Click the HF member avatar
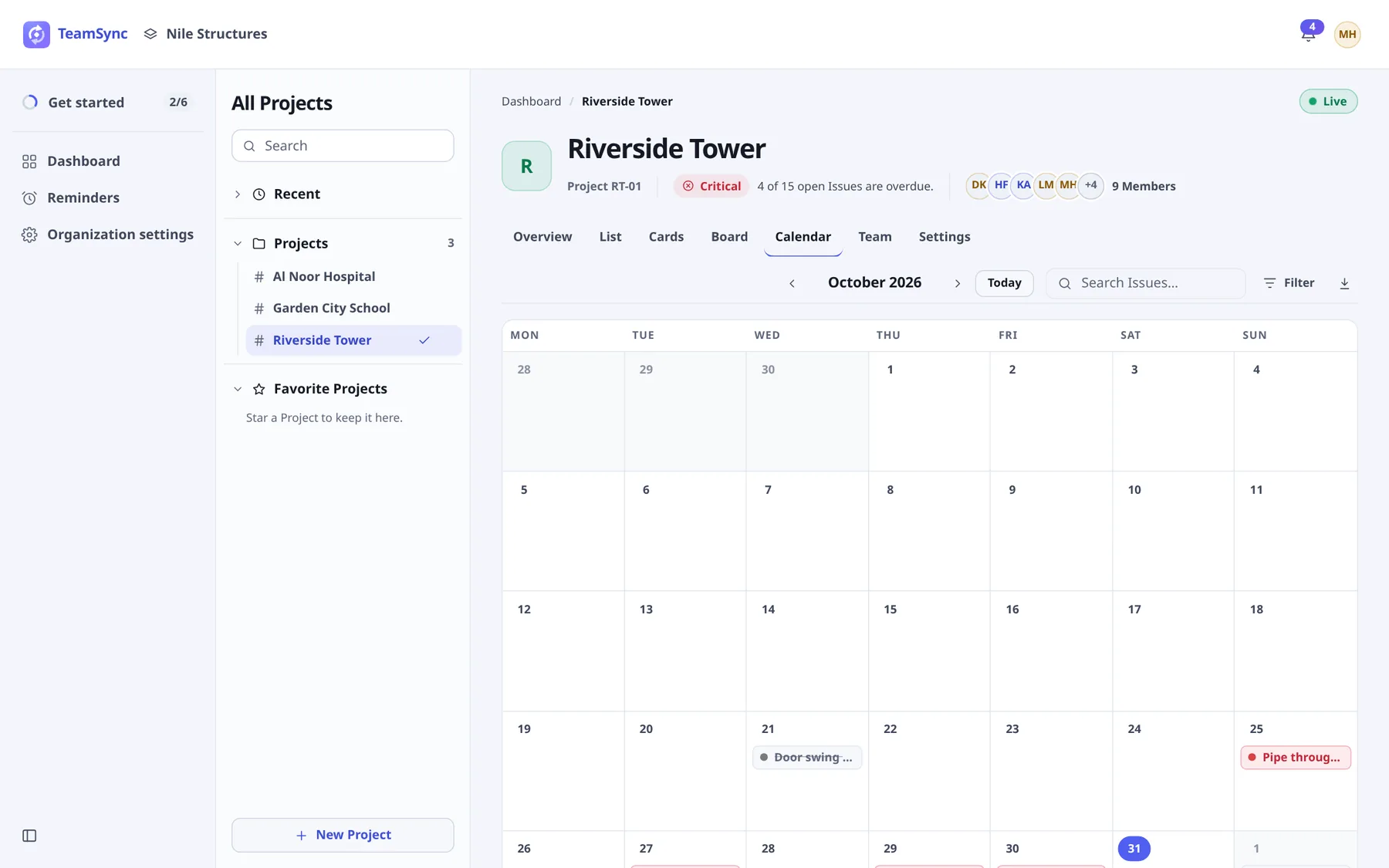Screen dimensions: 1389x868 pyautogui.click(x=1001, y=185)
